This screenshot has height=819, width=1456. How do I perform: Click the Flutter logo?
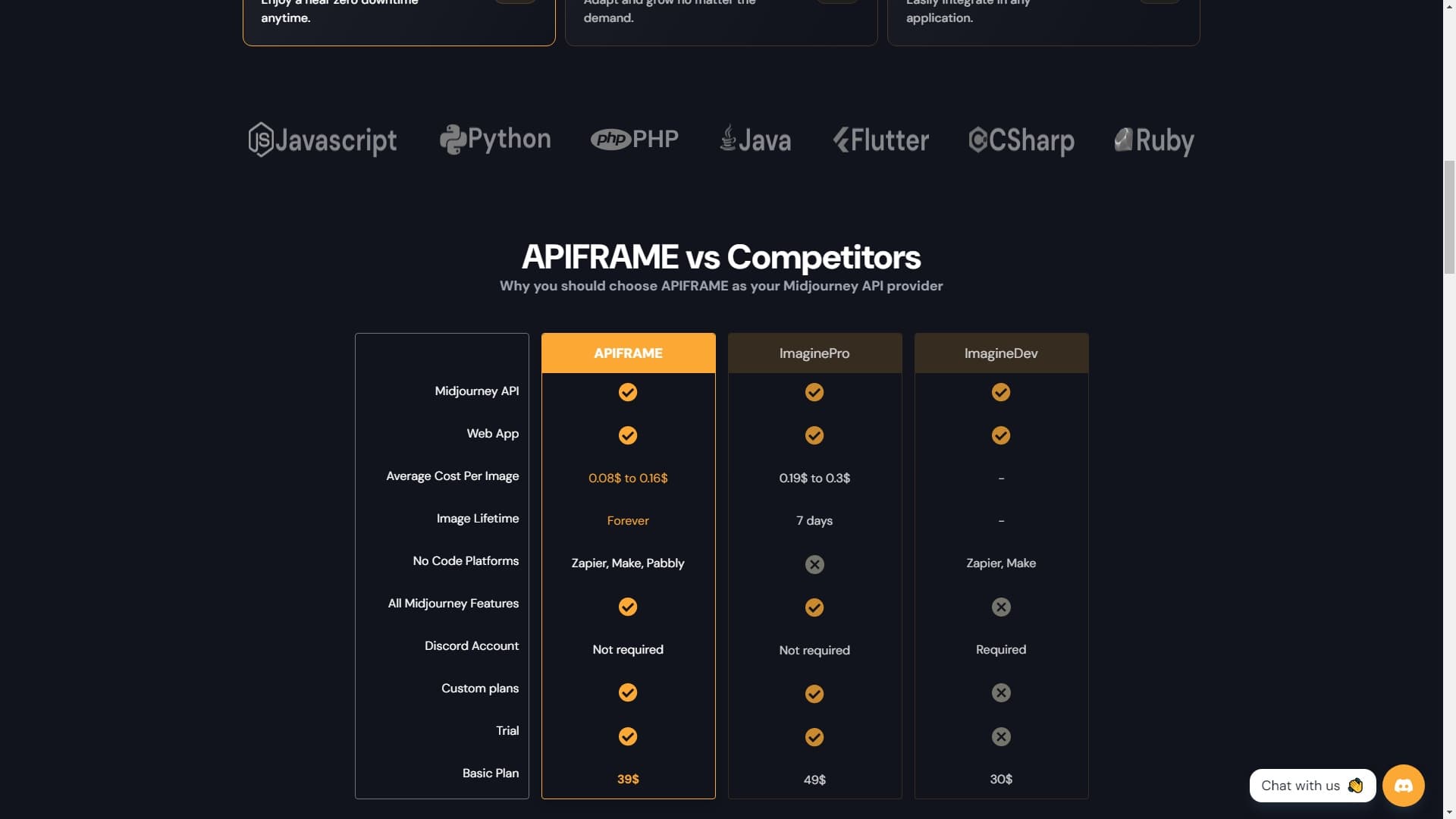tap(881, 140)
